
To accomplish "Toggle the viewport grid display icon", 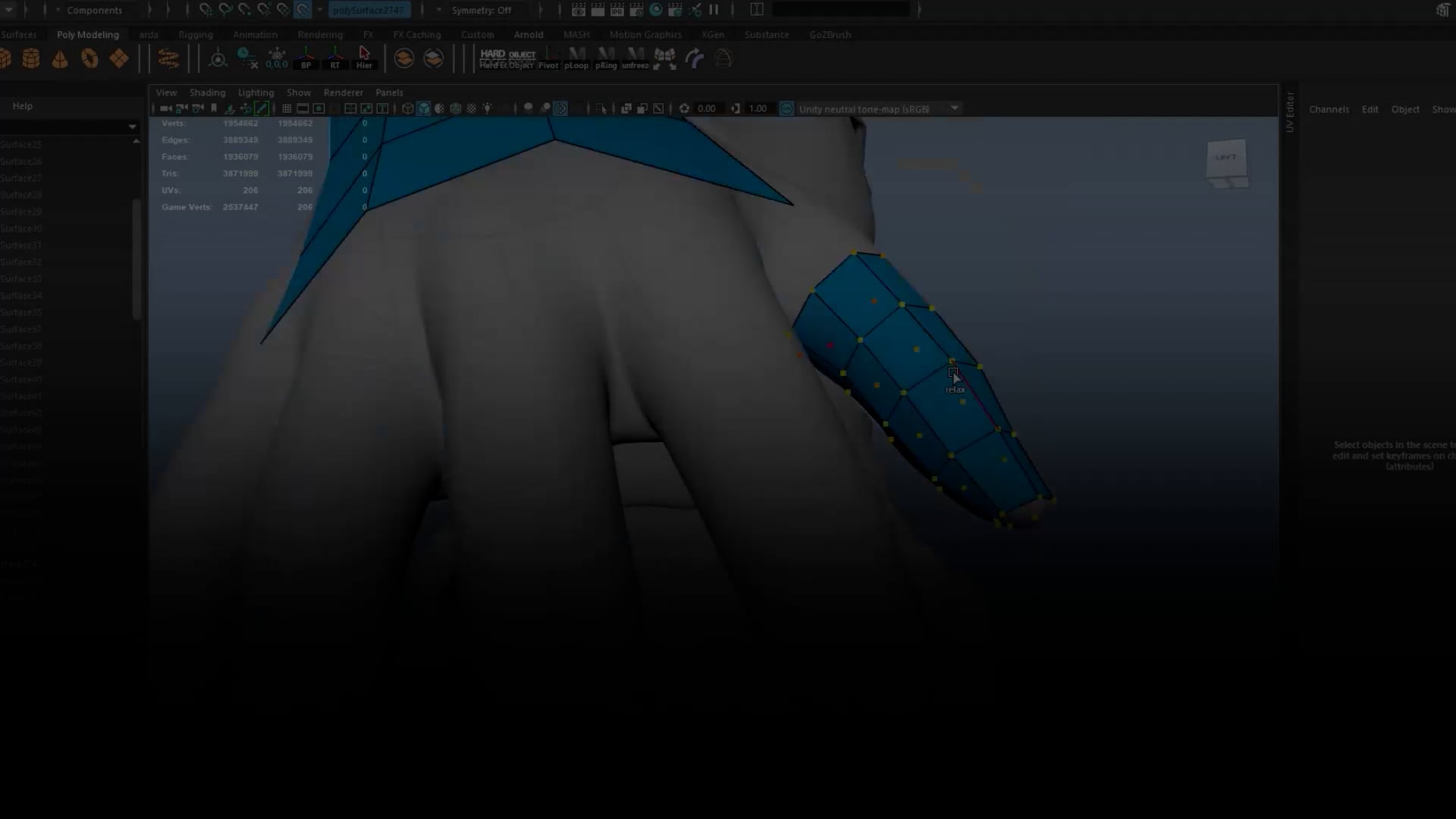I will pos(287,108).
